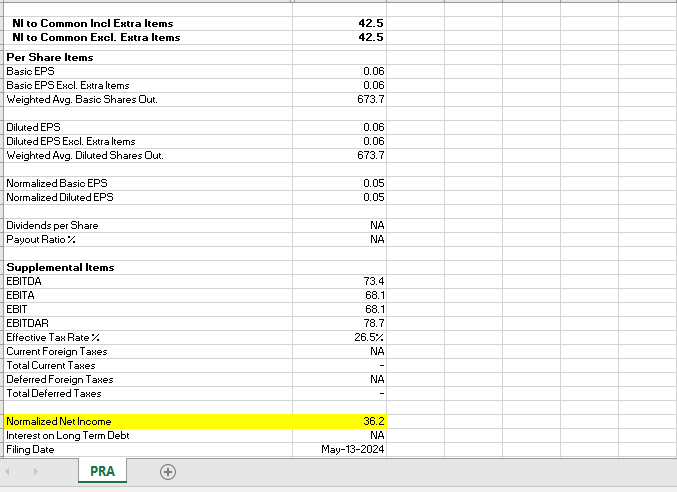Select the 'EBITDA' label cell
The height and width of the screenshot is (492, 677).
(148, 281)
